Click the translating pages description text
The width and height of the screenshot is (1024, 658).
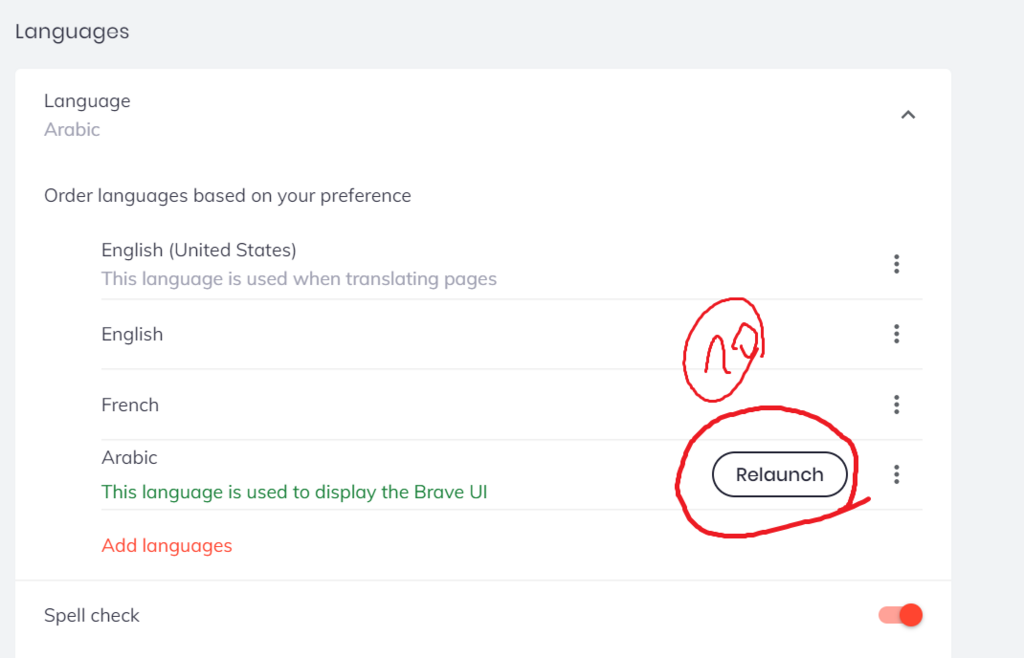(x=298, y=279)
